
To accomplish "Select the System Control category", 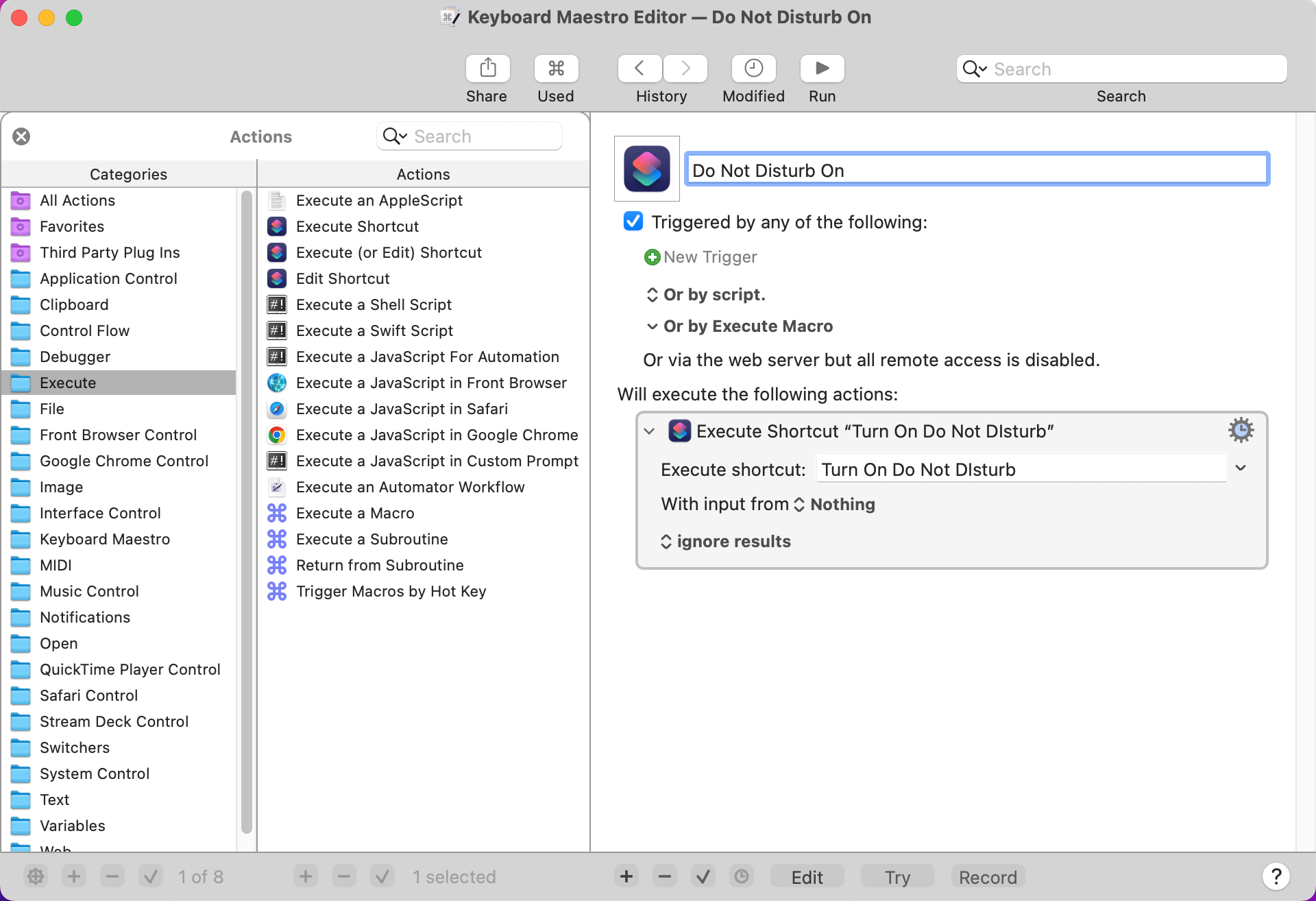I will (119, 773).
